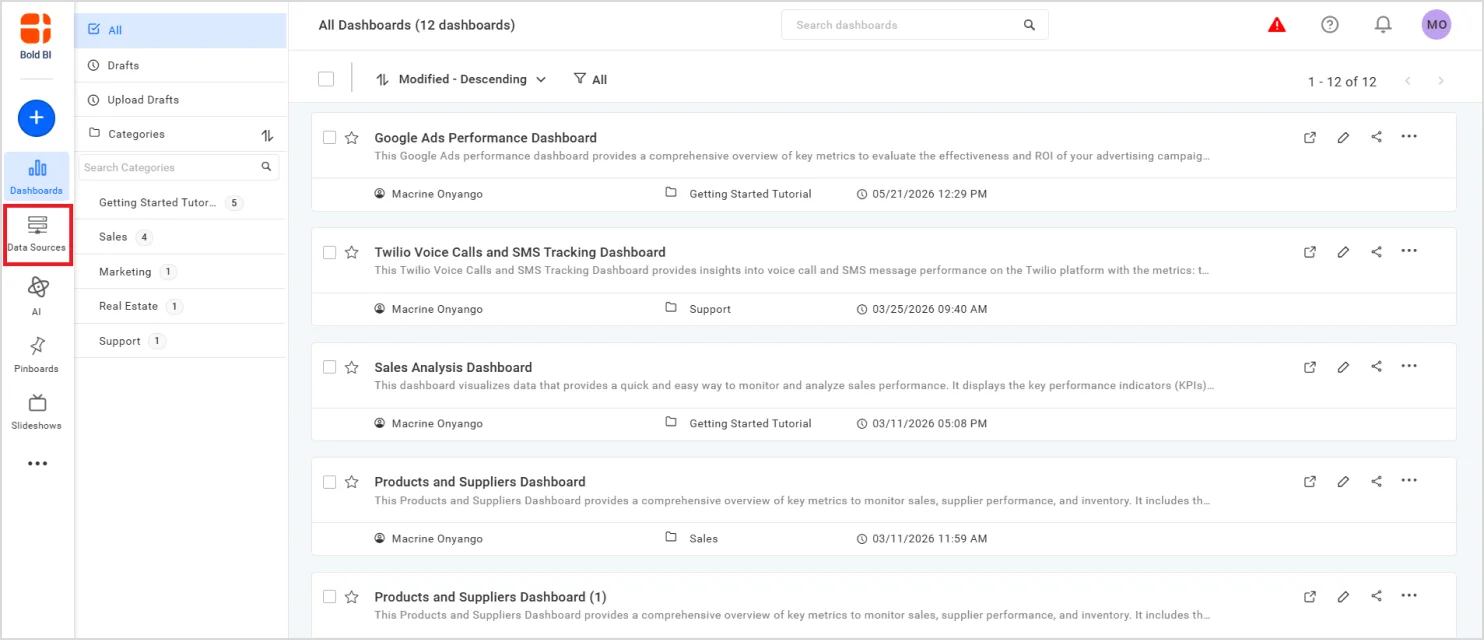Image resolution: width=1484 pixels, height=640 pixels.
Task: Open more options for Sales Analysis Dashboard
Action: click(1409, 366)
